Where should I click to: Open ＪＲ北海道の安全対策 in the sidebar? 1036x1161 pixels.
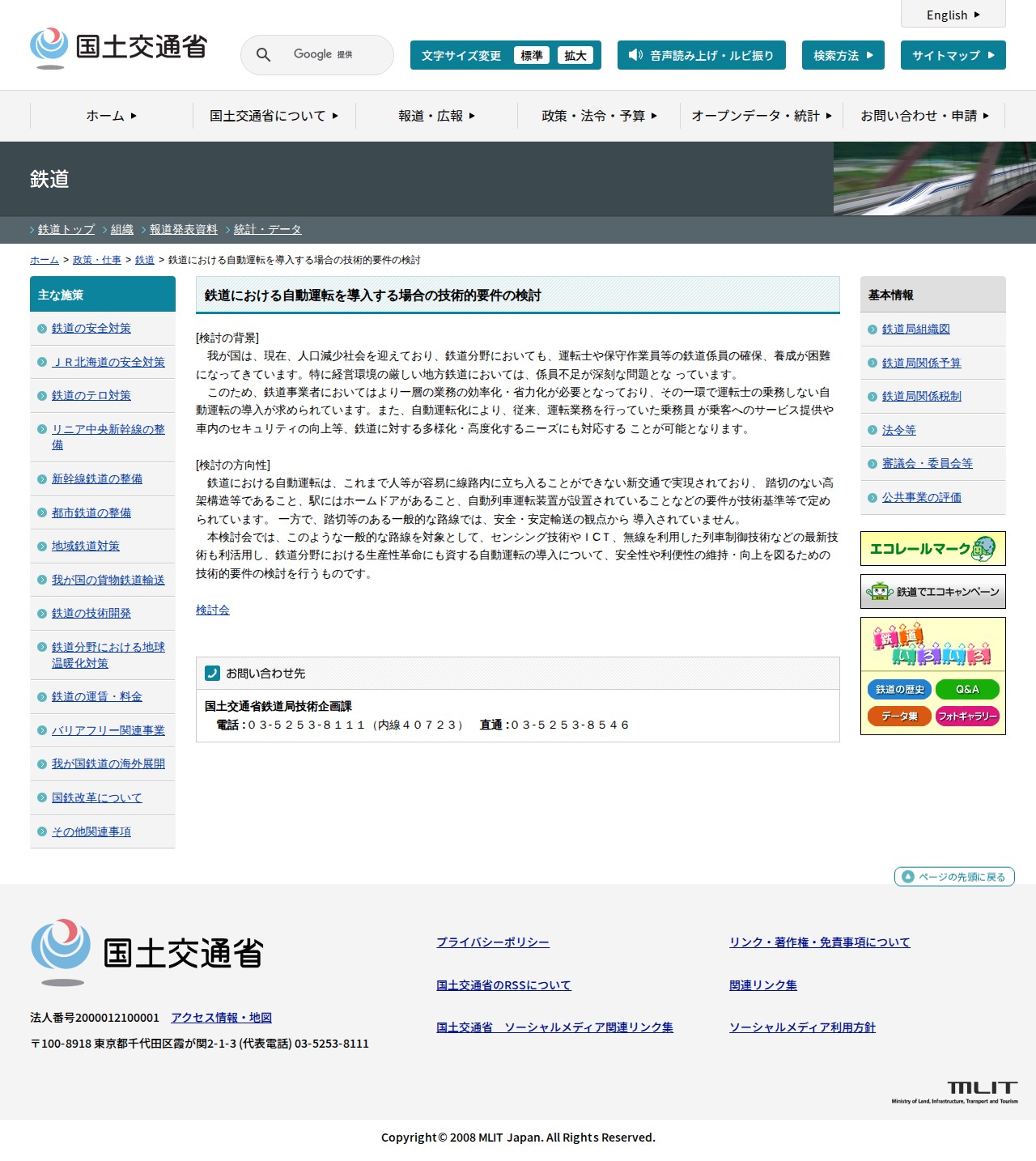(x=108, y=362)
